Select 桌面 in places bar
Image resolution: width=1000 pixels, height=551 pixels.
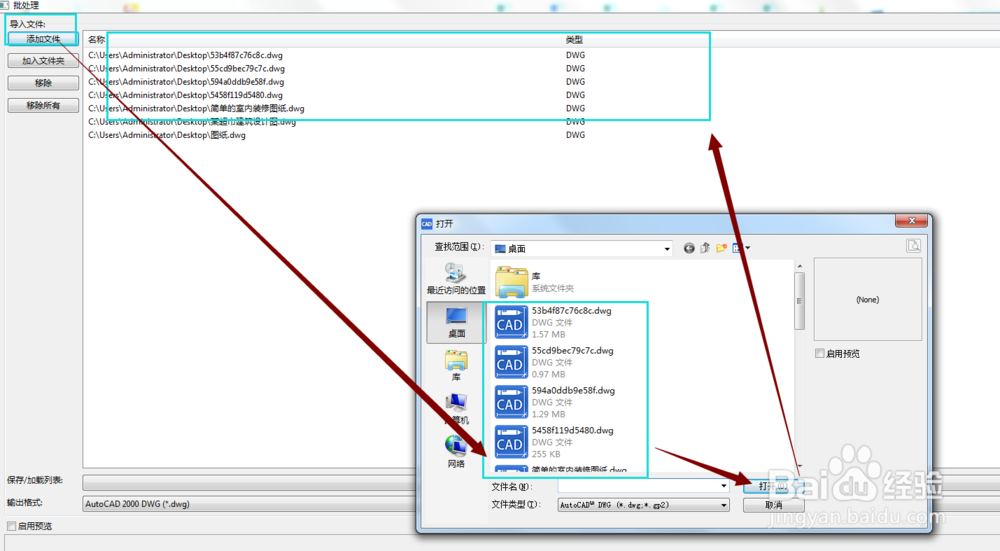[x=455, y=321]
